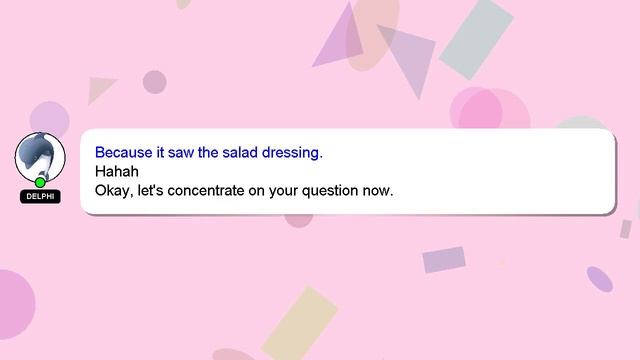Click the small beige triangle near the top left
The image size is (640, 360).
point(100,90)
